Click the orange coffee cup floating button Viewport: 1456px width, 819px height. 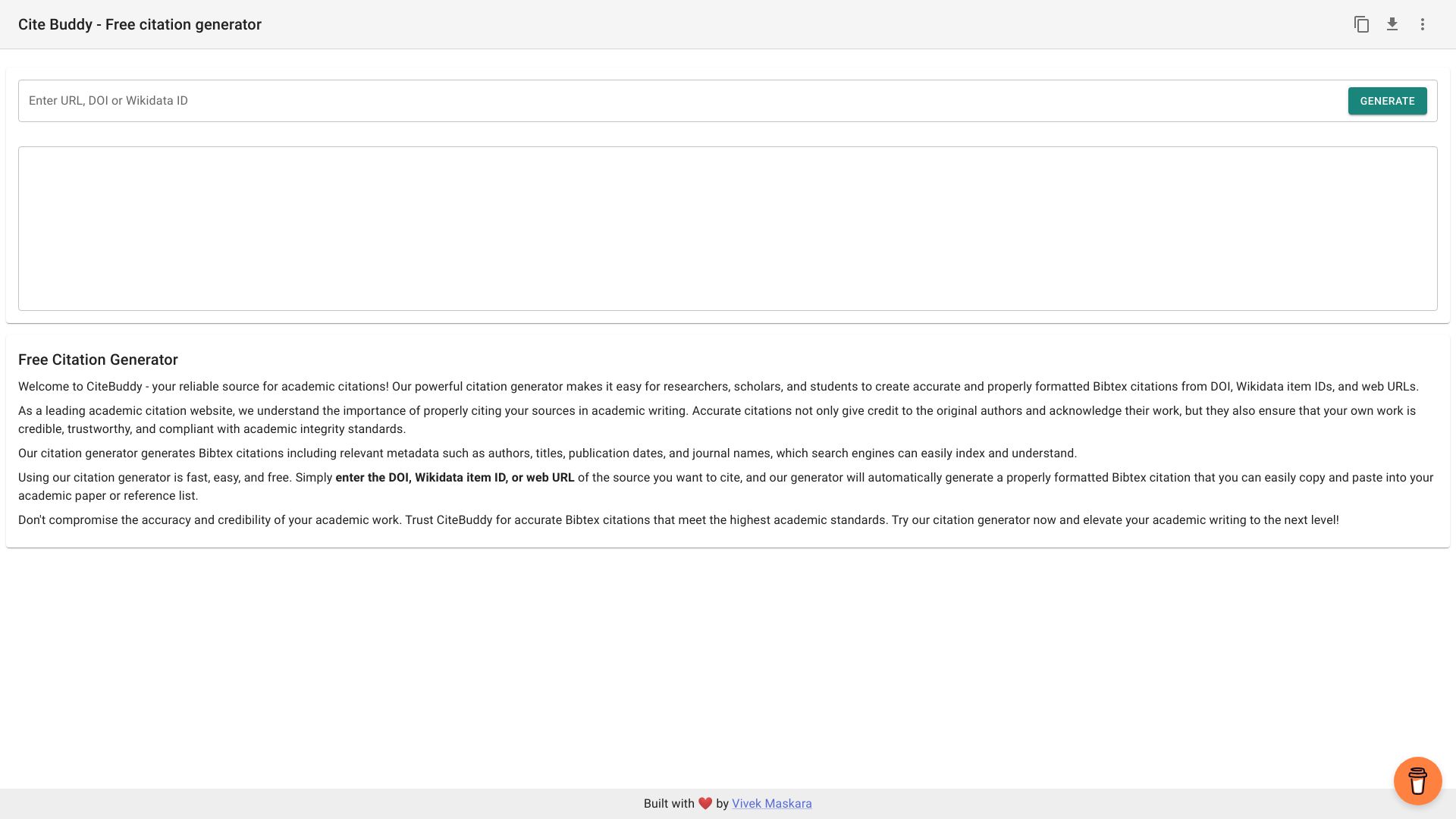point(1417,780)
